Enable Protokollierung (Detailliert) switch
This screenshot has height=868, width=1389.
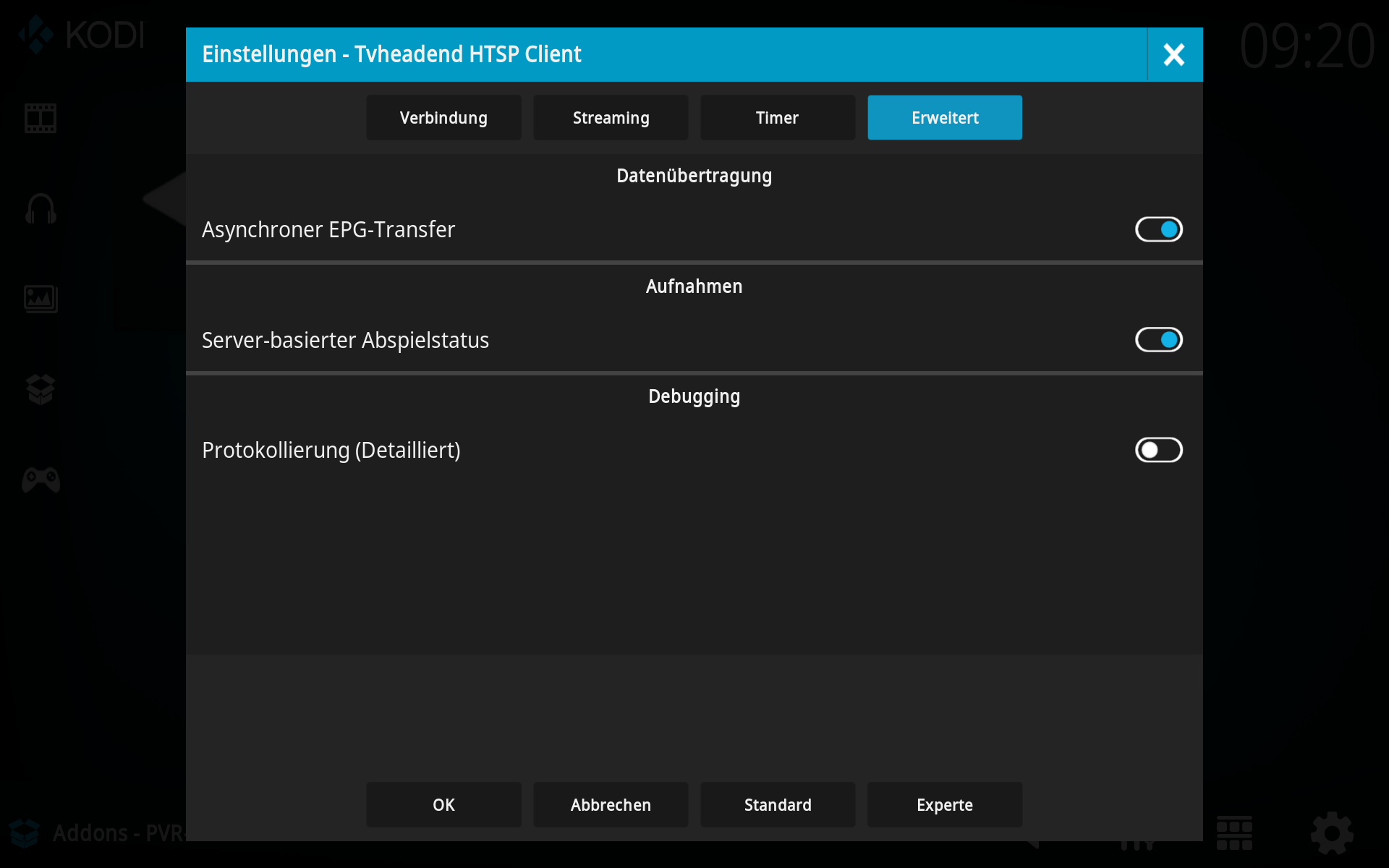[1158, 450]
